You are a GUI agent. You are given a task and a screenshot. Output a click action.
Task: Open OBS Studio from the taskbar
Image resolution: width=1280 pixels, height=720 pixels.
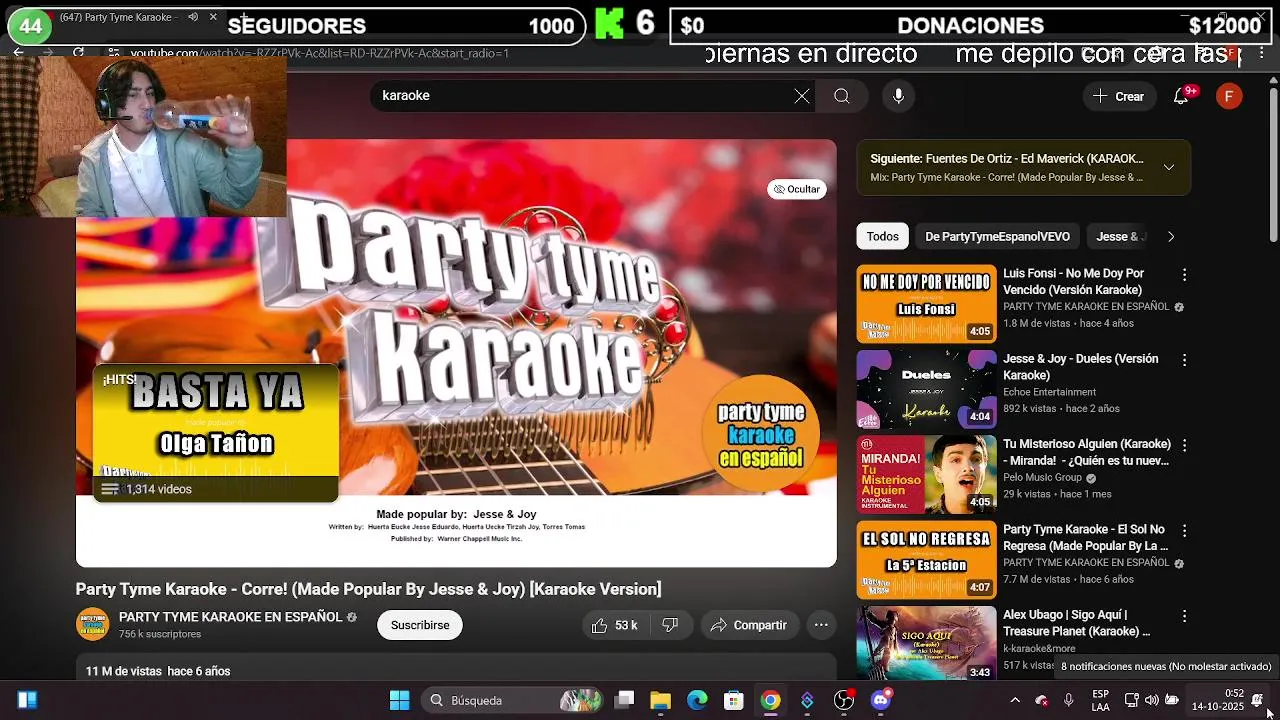[844, 700]
